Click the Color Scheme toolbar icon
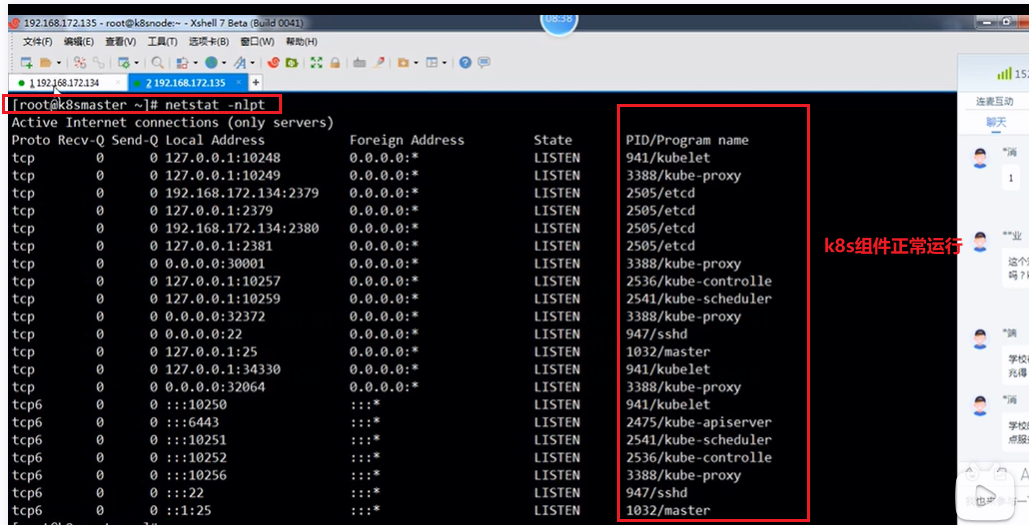1029x525 pixels. (x=182, y=62)
